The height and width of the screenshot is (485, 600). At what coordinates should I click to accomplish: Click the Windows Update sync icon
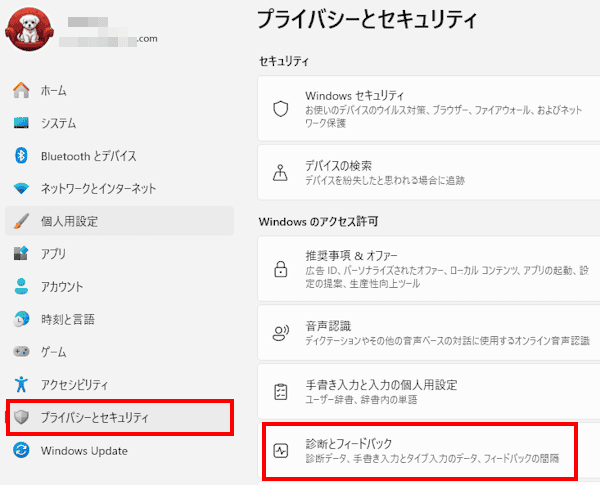pyautogui.click(x=21, y=450)
